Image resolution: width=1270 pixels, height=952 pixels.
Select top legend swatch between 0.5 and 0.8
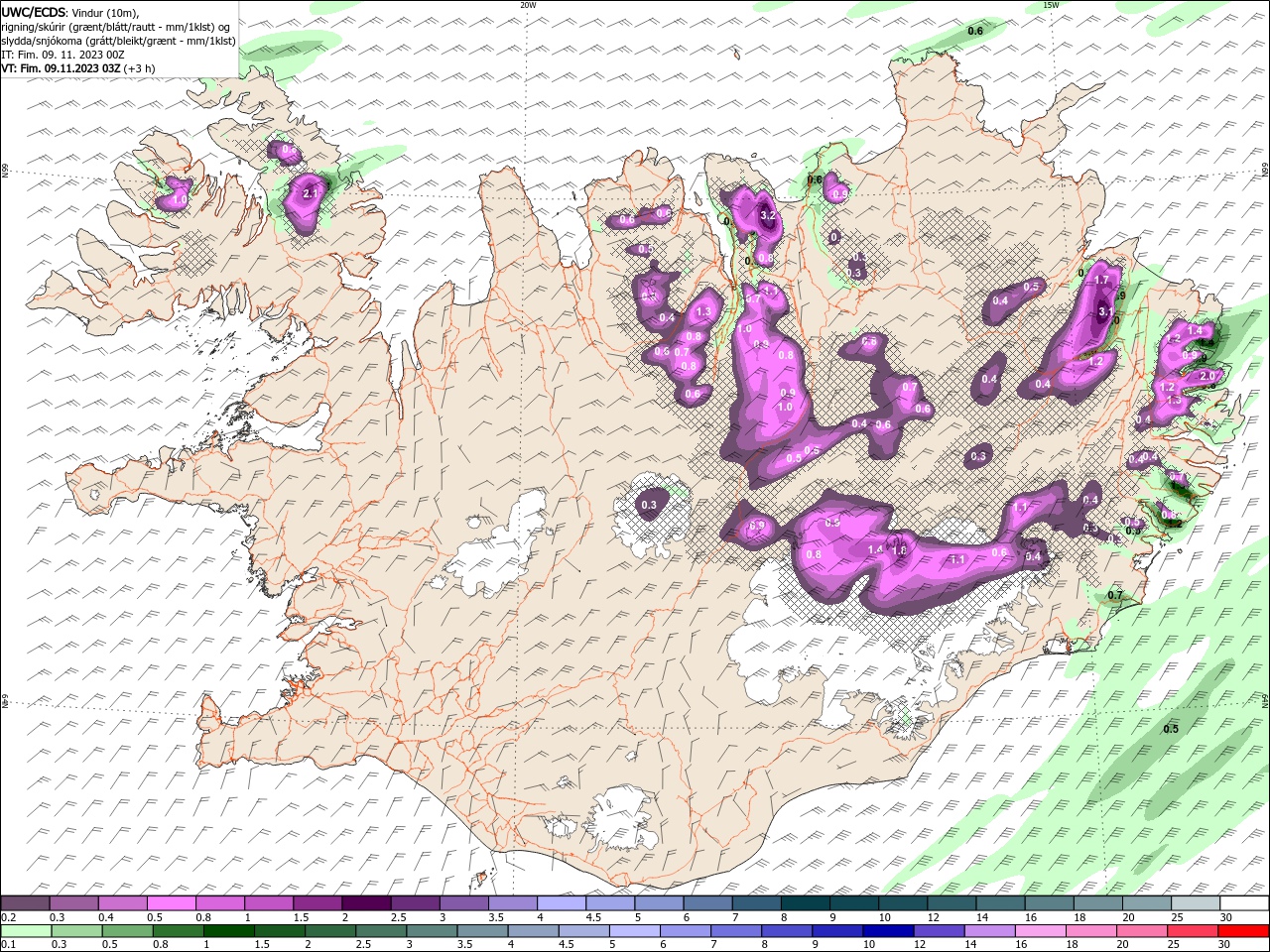171,903
